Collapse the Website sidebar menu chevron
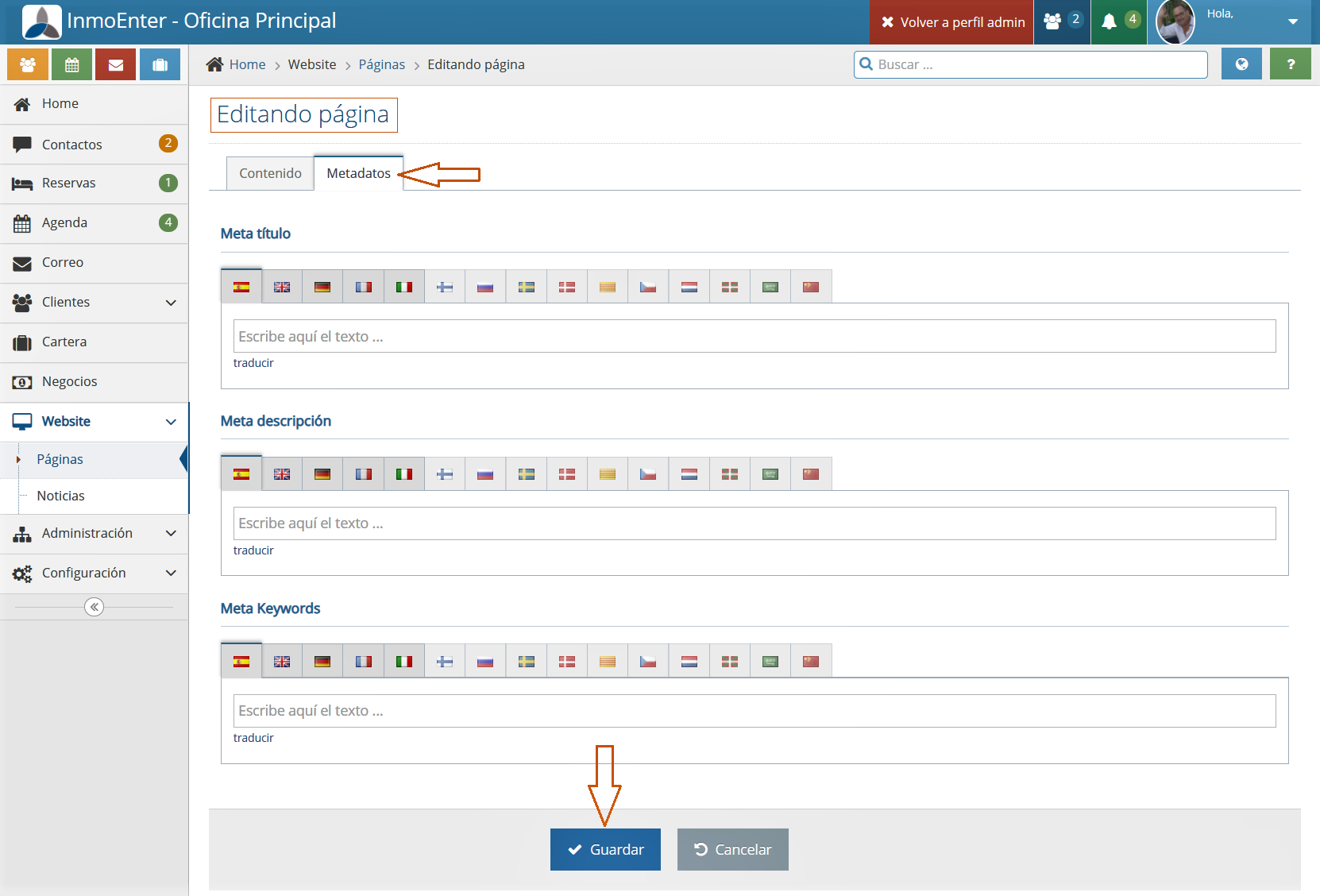This screenshot has width=1320, height=896. [171, 422]
